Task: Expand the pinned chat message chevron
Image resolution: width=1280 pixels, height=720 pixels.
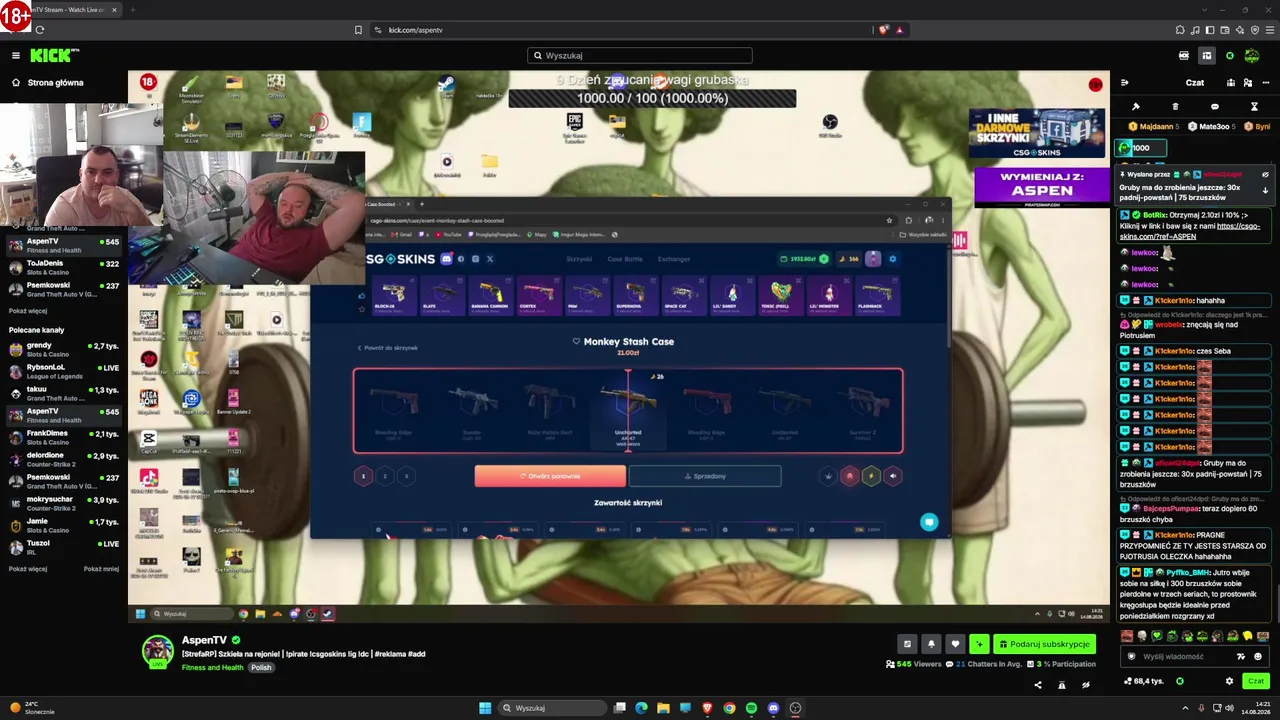Action: click(1265, 190)
